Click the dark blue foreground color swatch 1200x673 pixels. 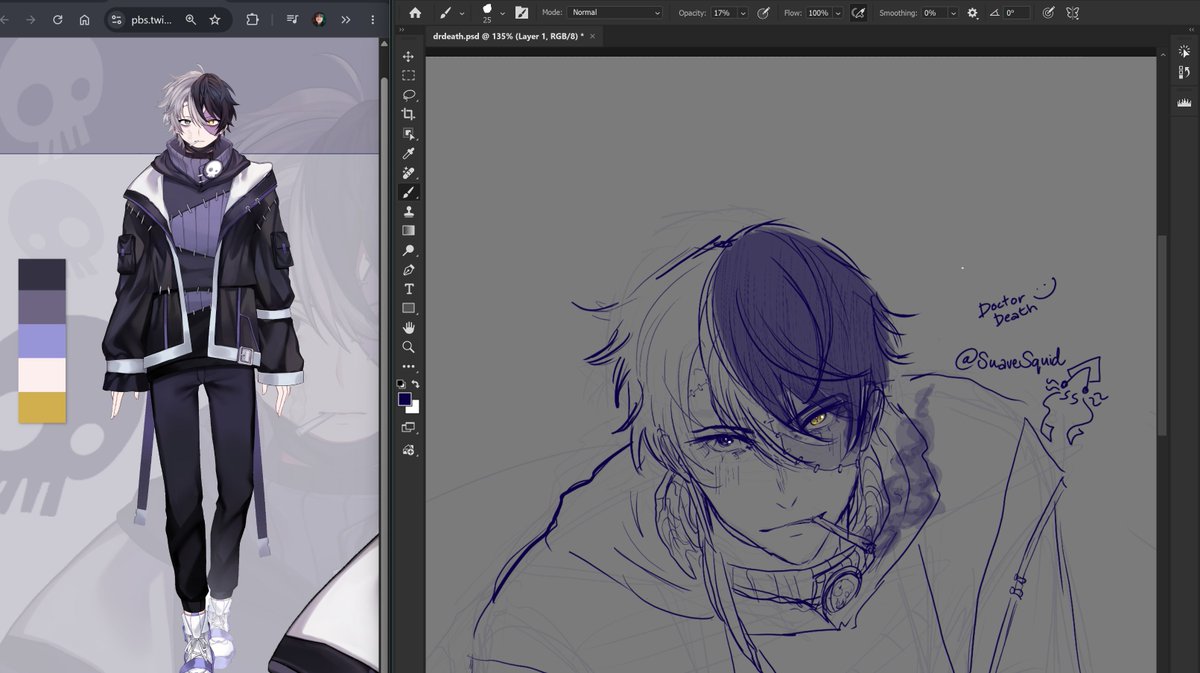(x=404, y=399)
